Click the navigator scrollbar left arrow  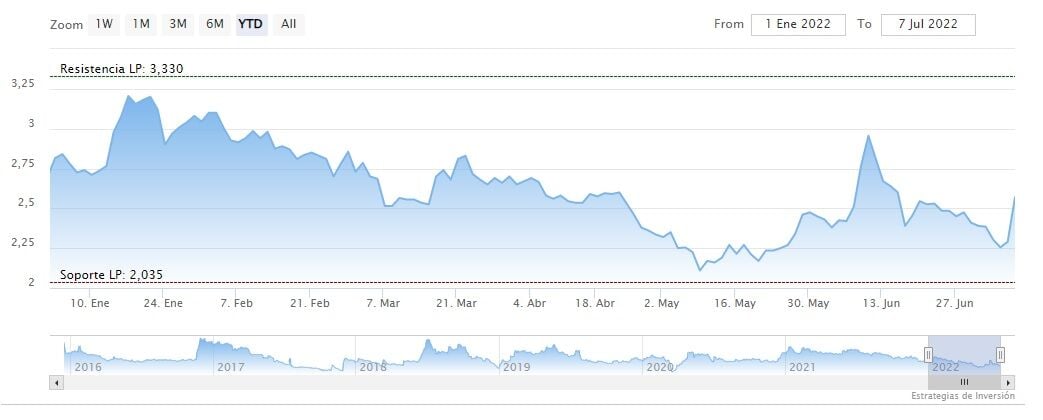57,382
